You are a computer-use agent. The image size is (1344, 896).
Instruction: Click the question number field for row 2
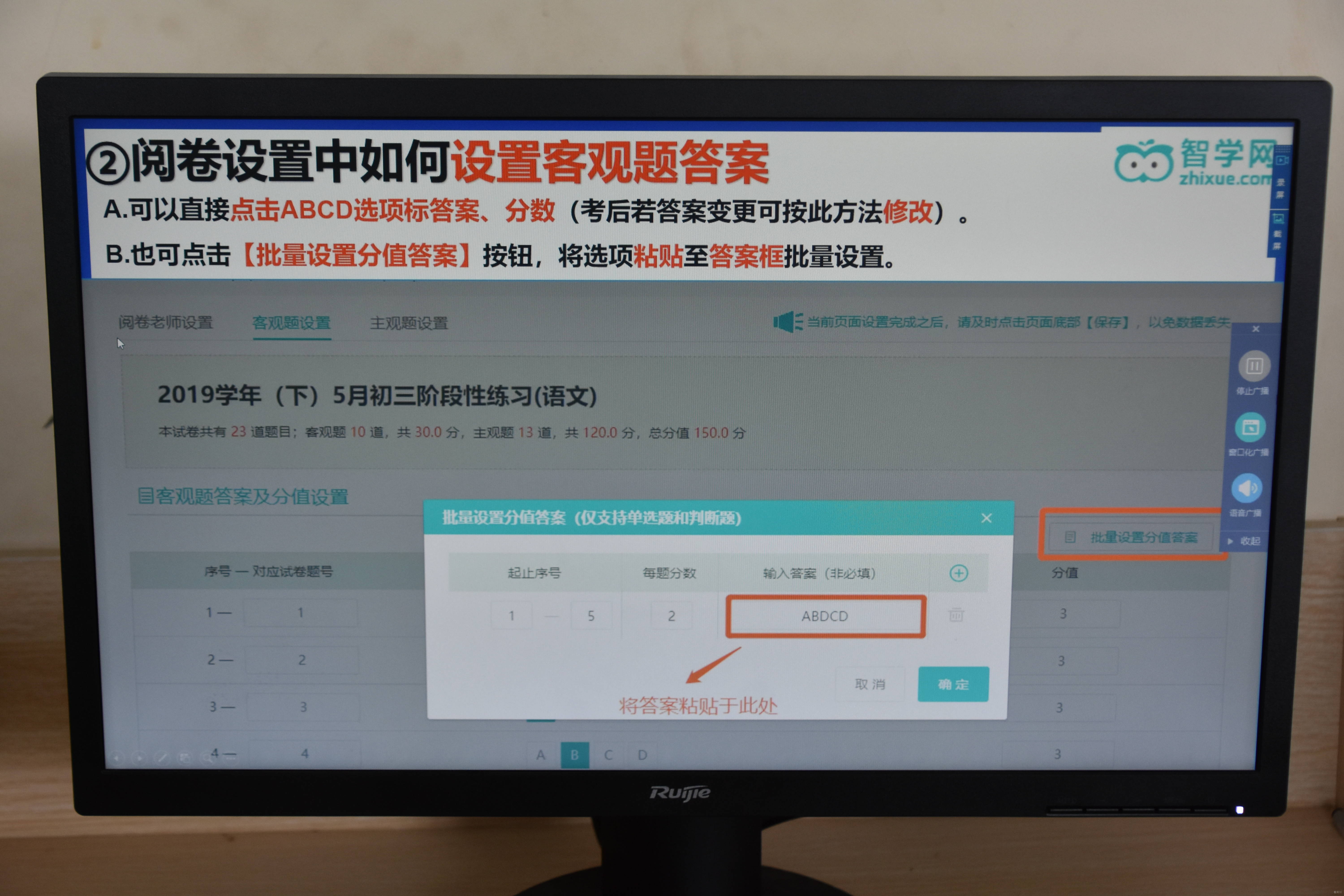tap(302, 660)
